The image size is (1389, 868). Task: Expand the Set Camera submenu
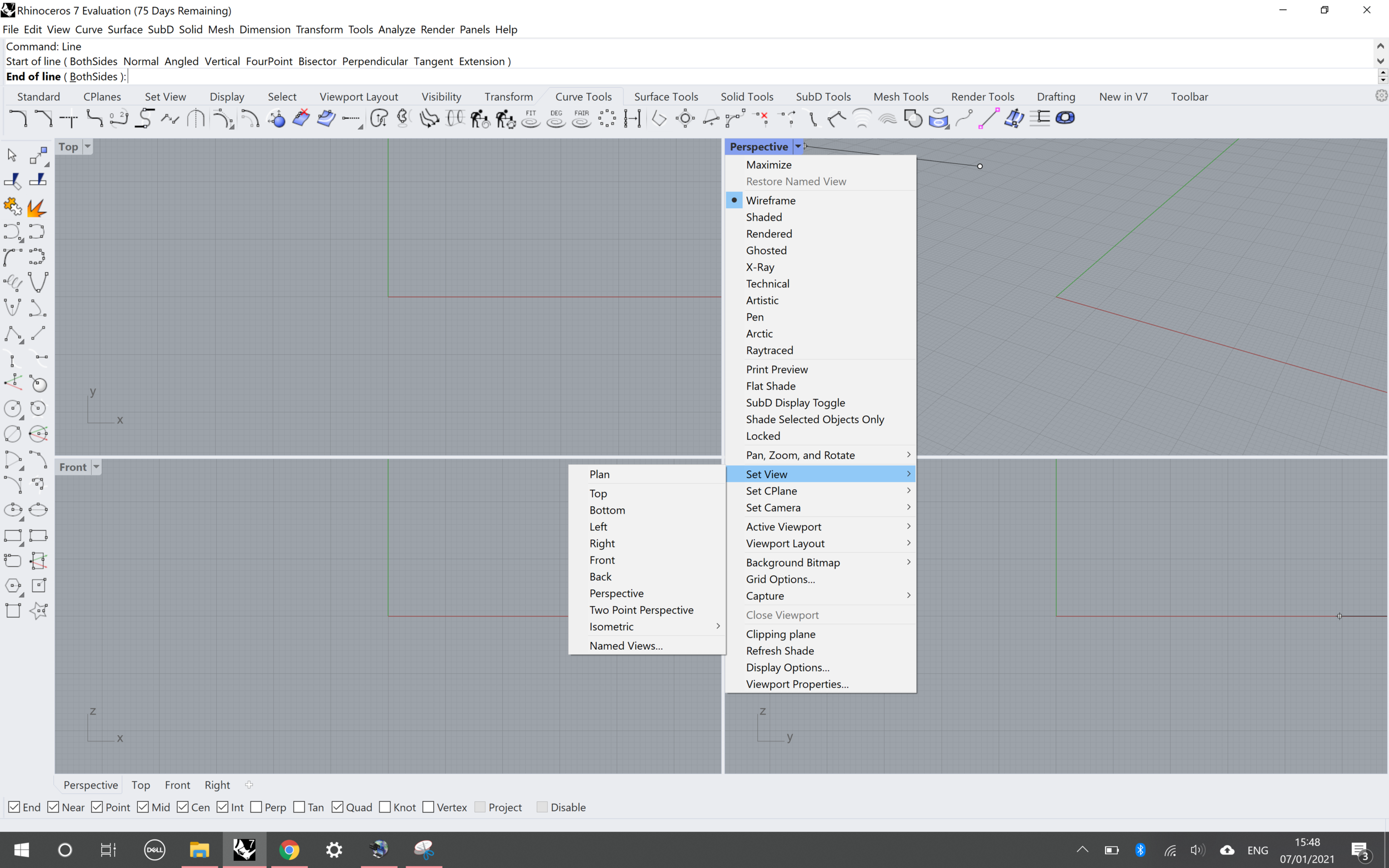[821, 508]
